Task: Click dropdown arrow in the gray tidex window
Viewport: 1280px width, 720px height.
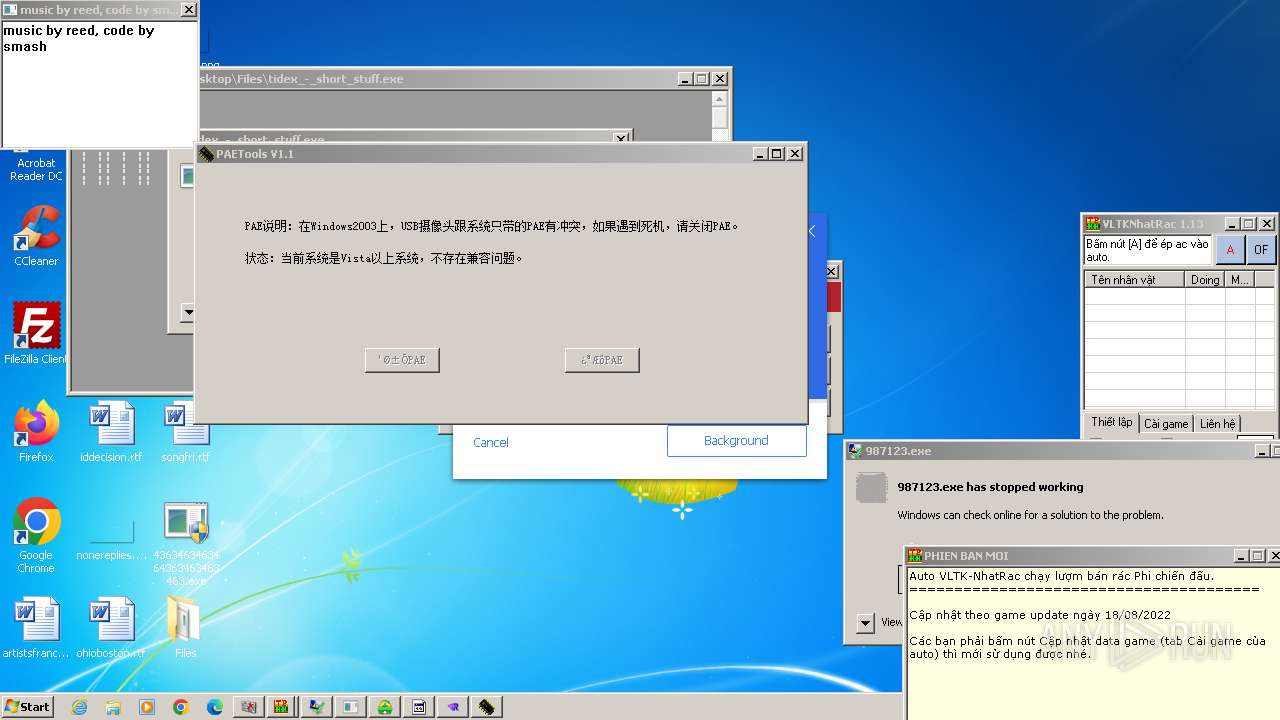Action: [187, 313]
